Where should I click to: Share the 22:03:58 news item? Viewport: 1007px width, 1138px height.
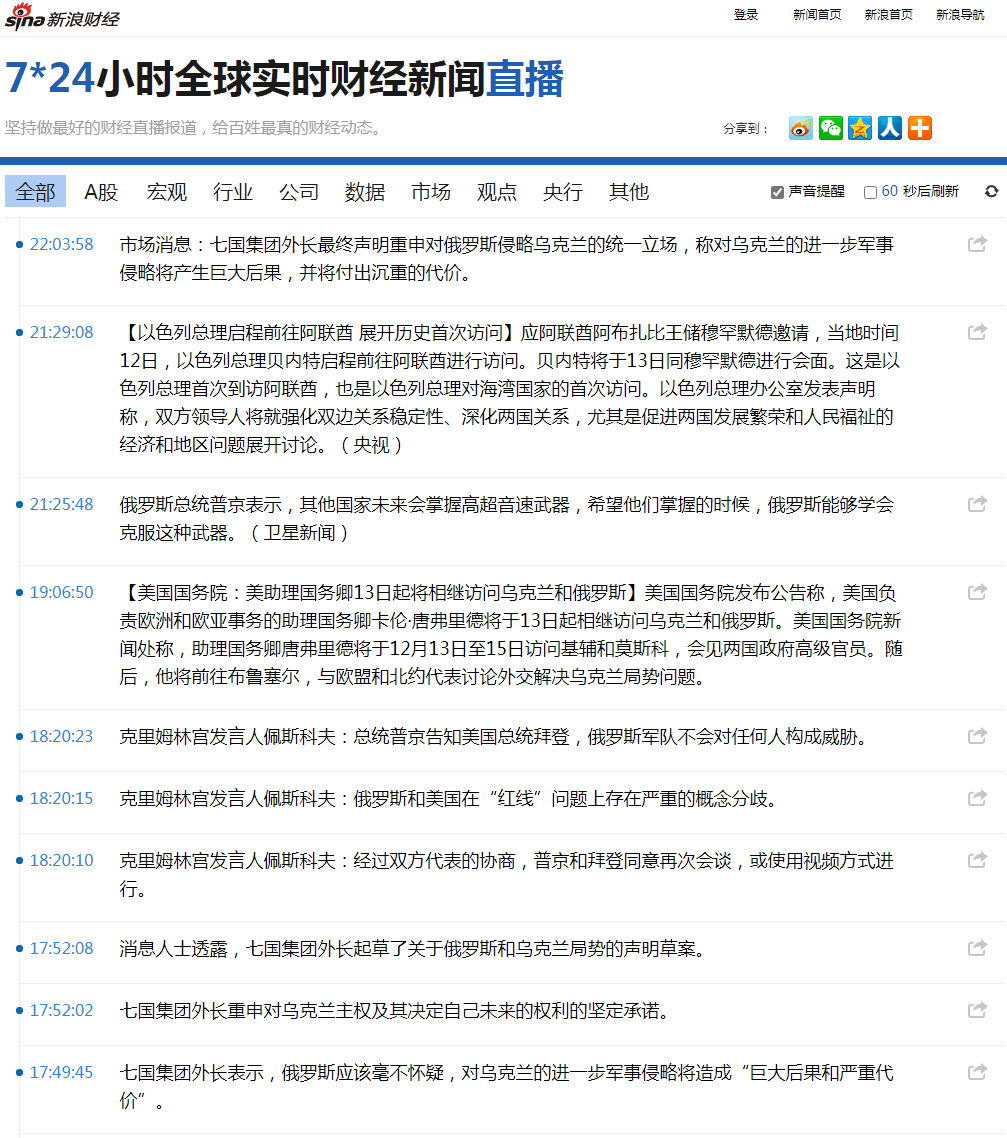(x=977, y=244)
